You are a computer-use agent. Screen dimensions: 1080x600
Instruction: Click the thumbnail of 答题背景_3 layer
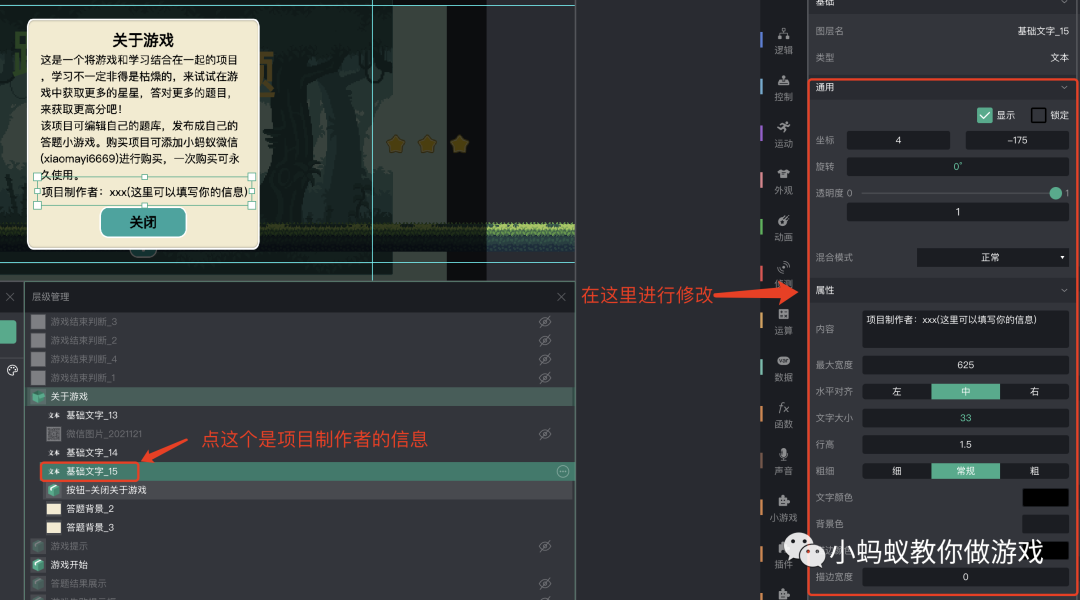point(54,528)
